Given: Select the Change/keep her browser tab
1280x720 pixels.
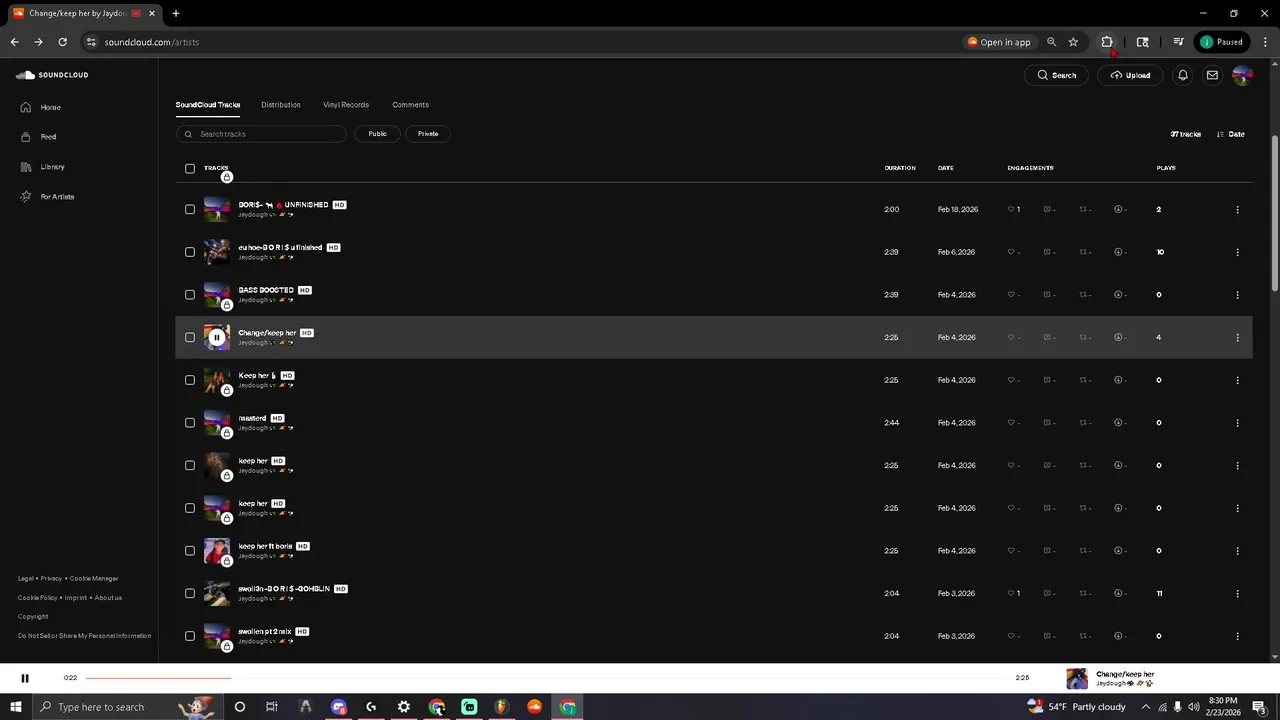Looking at the screenshot, I should [84, 14].
